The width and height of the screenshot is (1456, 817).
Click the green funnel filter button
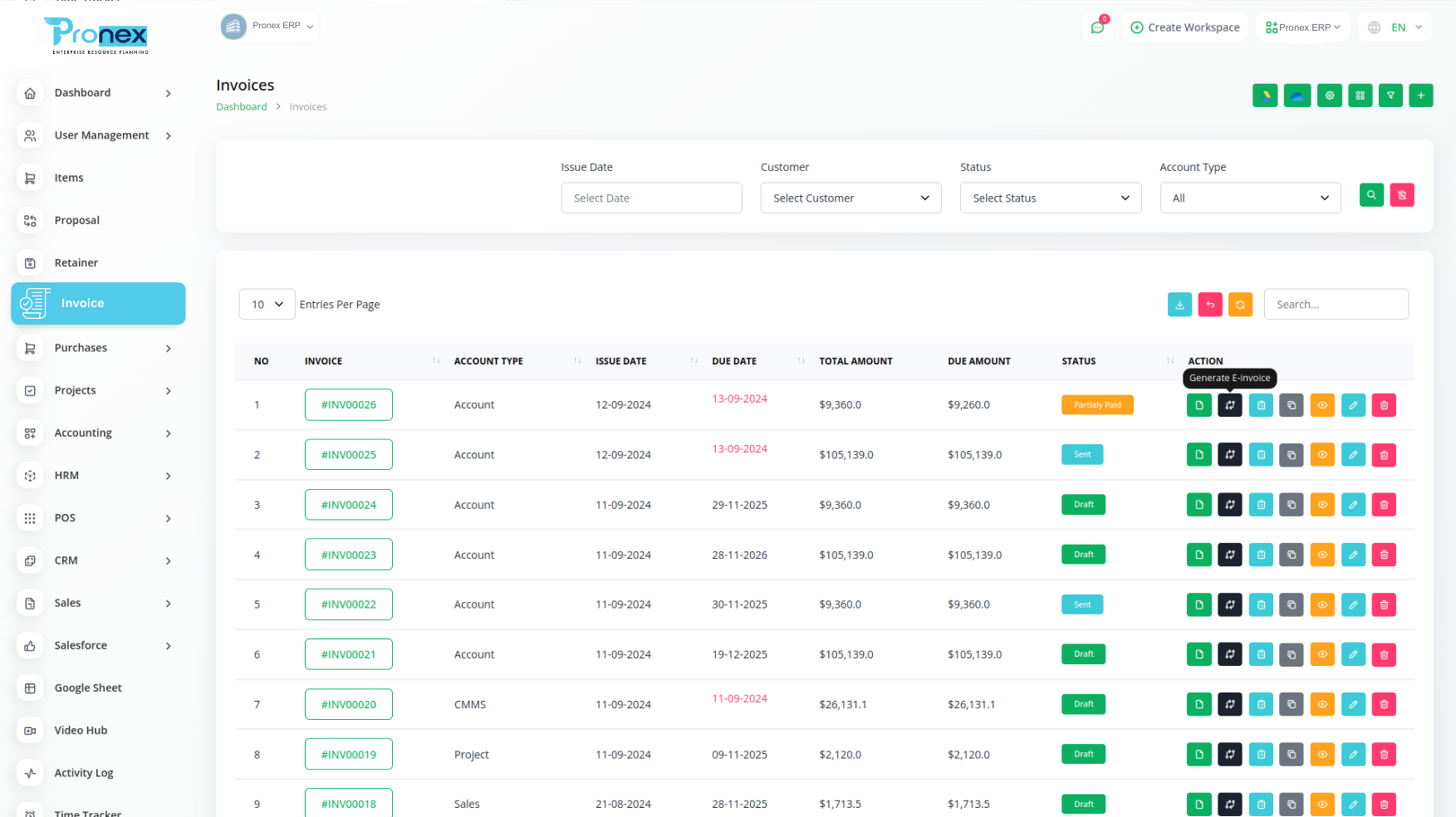(x=1390, y=95)
